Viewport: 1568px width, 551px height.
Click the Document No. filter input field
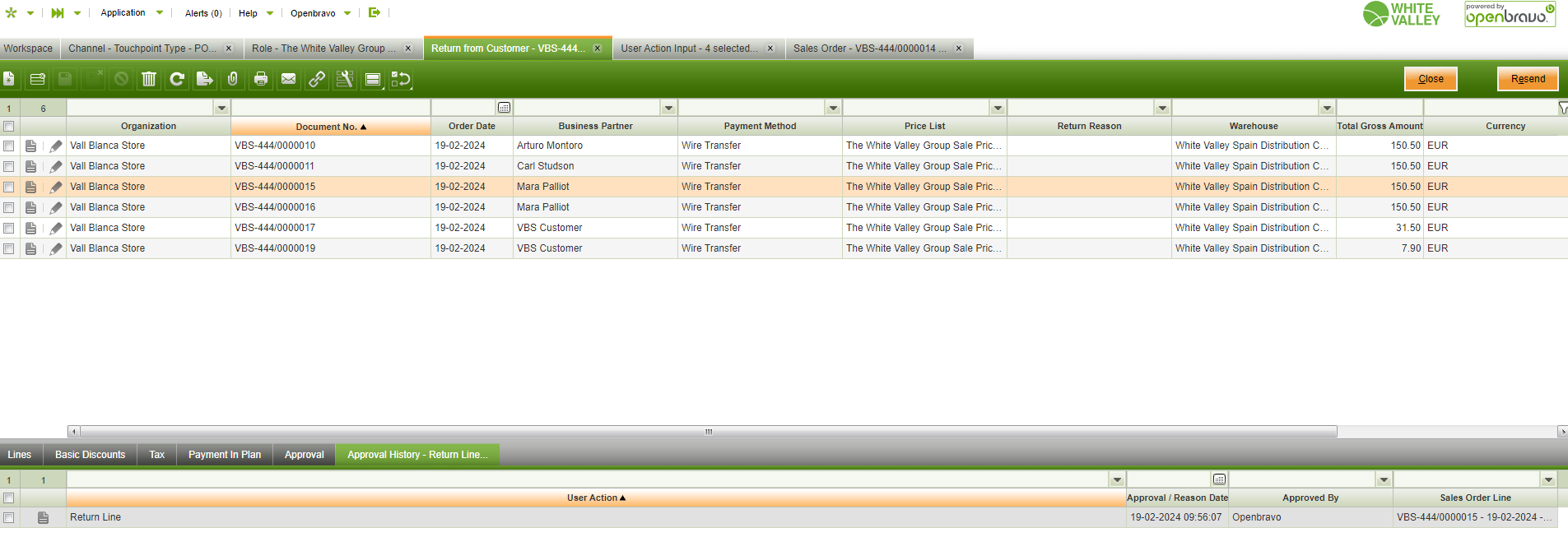331,109
